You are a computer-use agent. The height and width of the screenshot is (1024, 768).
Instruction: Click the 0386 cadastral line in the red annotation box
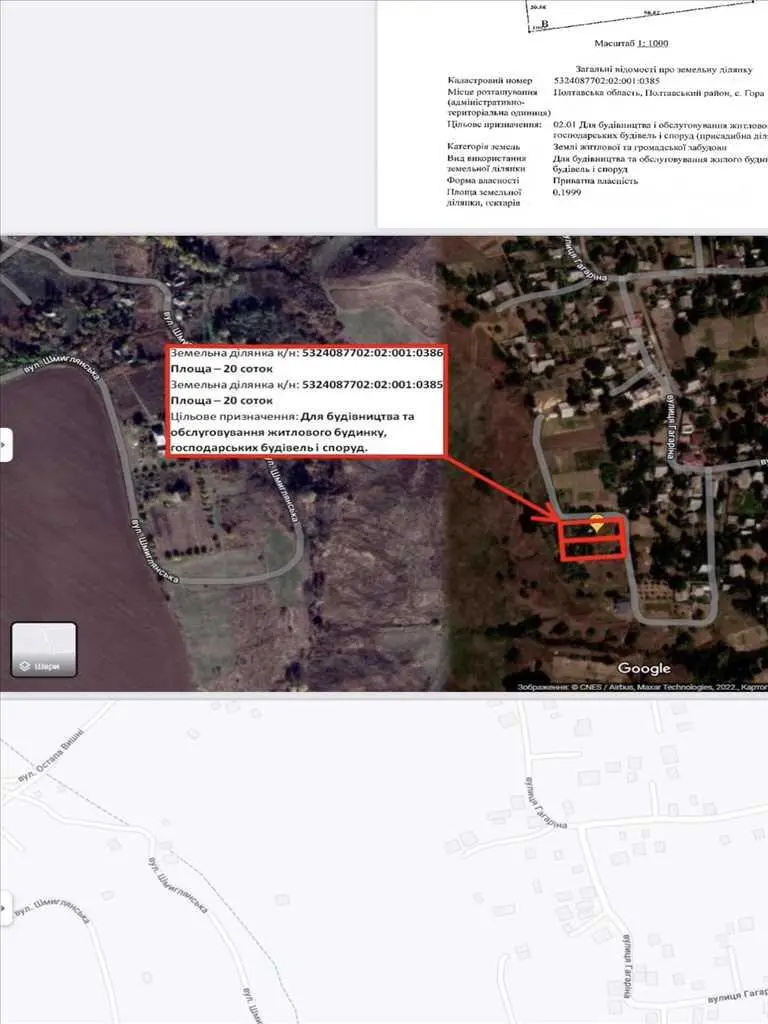(307, 354)
